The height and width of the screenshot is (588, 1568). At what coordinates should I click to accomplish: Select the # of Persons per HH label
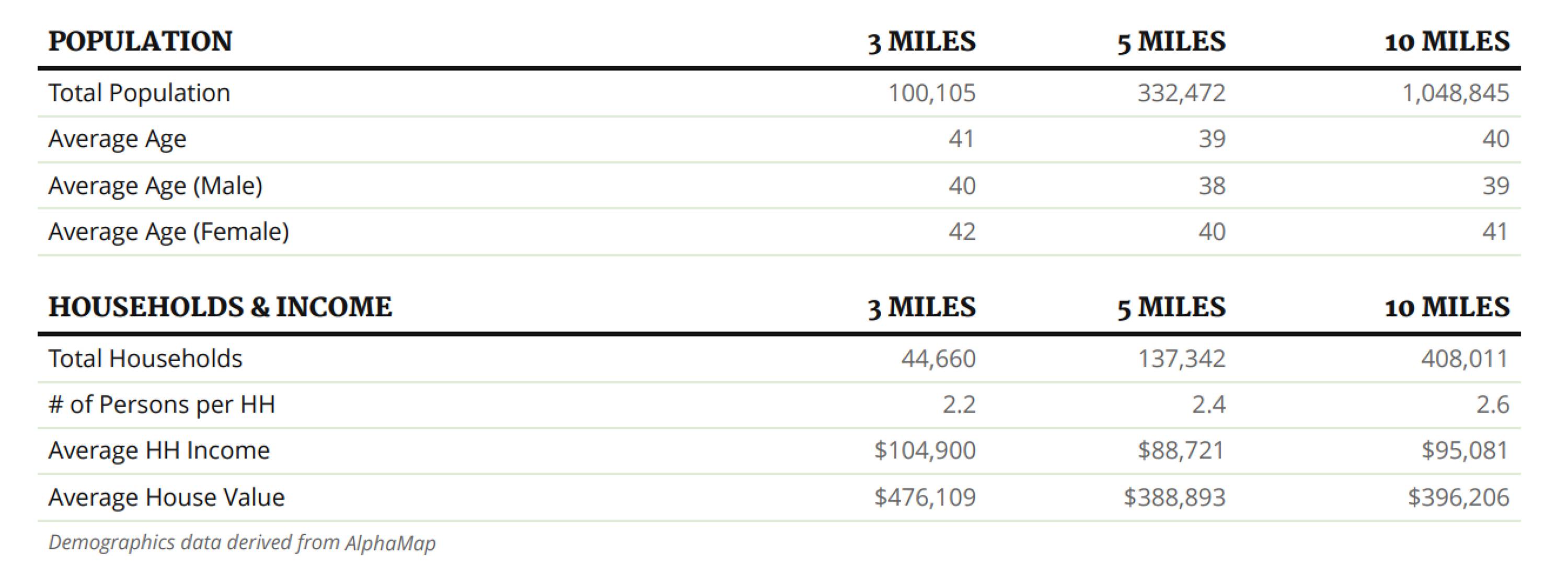tap(162, 405)
